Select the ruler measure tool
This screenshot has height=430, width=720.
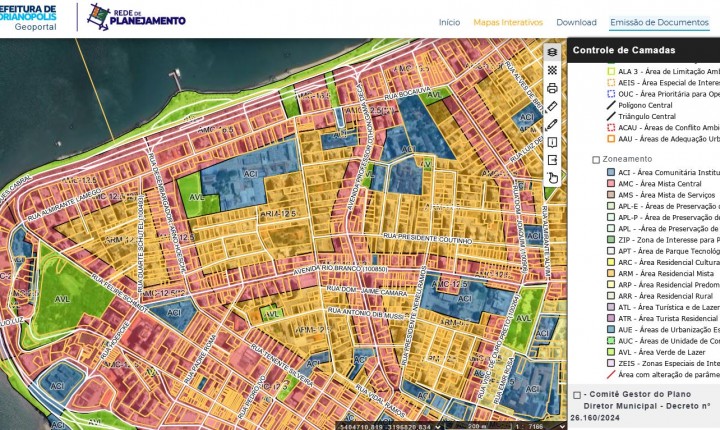552,106
